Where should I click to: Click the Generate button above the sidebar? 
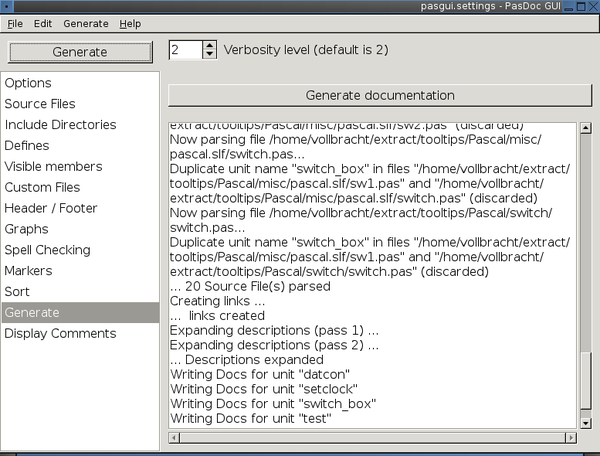(80, 52)
